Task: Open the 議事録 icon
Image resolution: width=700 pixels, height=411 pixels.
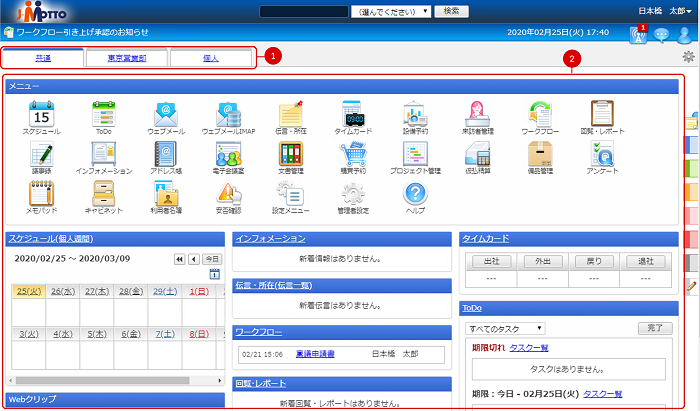Action: (42, 154)
